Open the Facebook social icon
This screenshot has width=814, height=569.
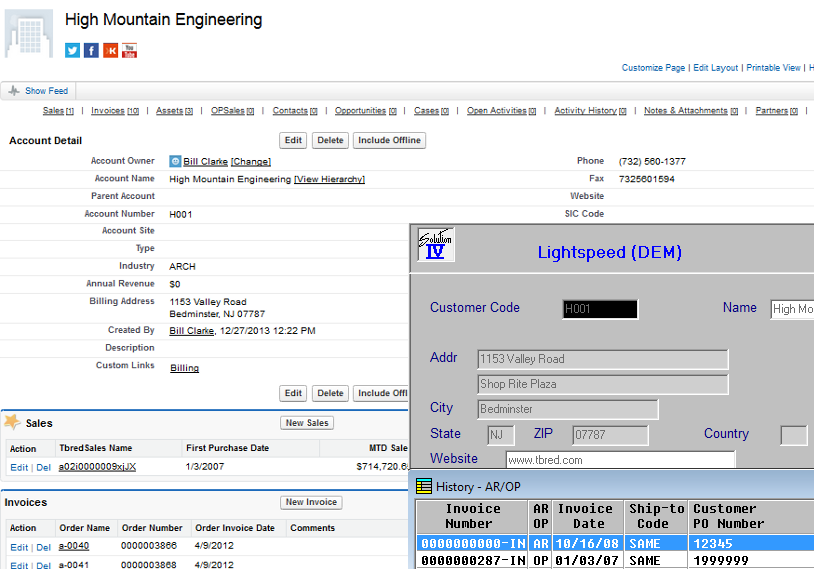(91, 50)
